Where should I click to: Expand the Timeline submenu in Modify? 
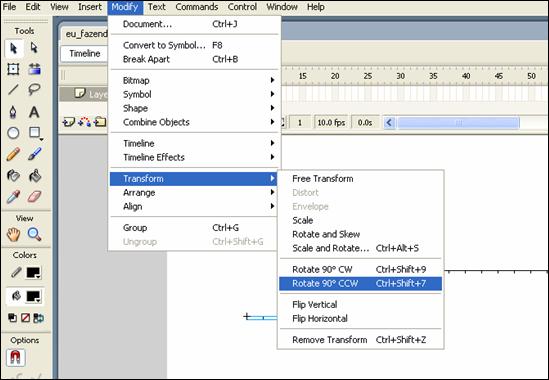pyautogui.click(x=194, y=144)
